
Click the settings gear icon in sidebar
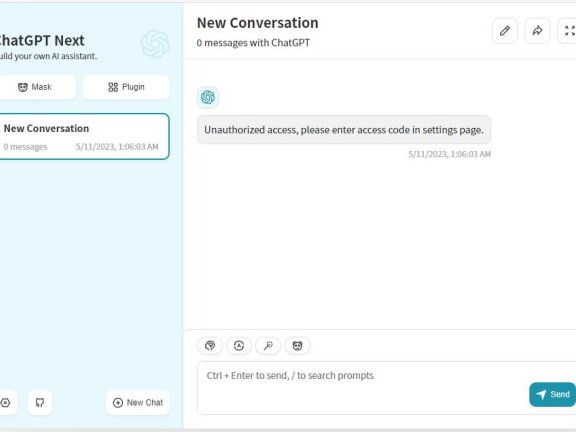click(x=6, y=403)
